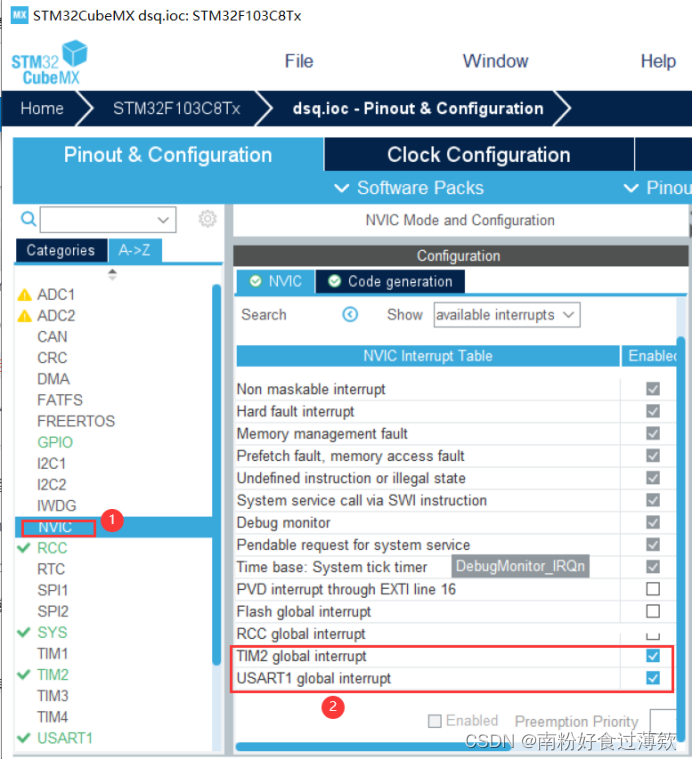Screen dimensions: 692x760
Task: Click the Hard fault interrupt checkbox
Action: (653, 411)
